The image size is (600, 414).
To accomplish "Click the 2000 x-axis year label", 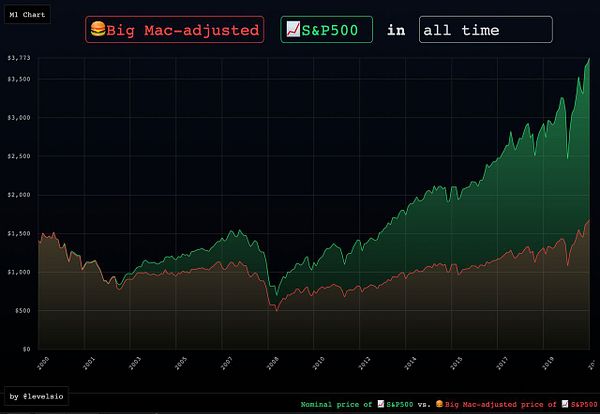I will click(43, 363).
